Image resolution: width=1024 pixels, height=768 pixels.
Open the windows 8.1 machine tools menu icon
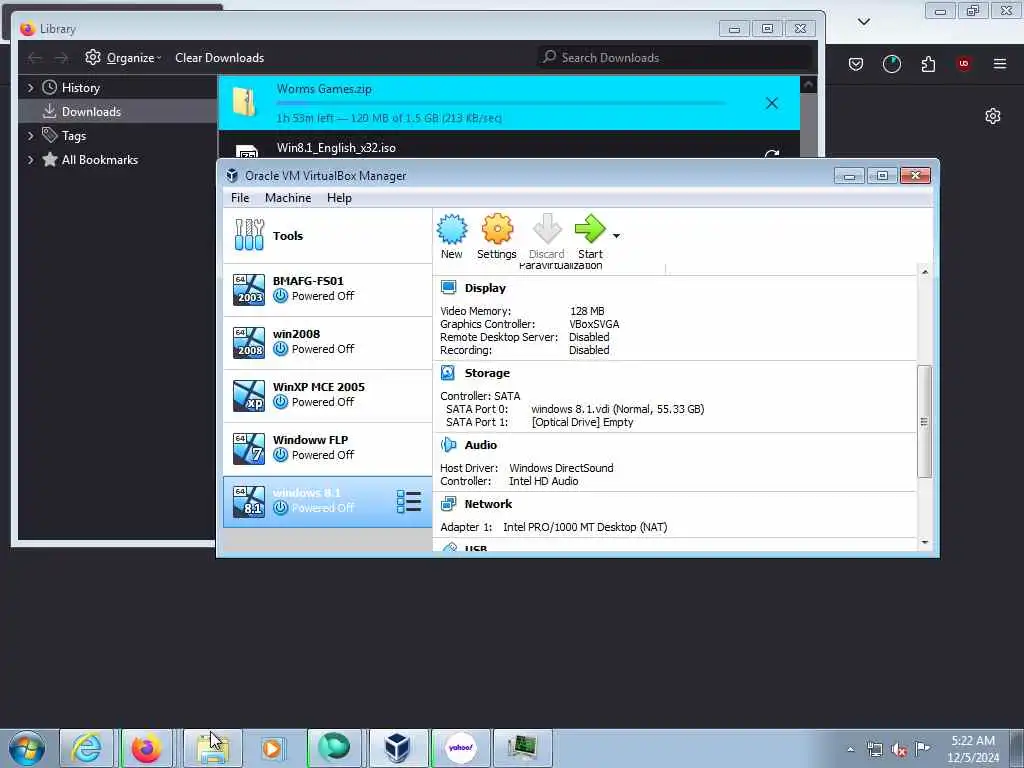(x=409, y=502)
